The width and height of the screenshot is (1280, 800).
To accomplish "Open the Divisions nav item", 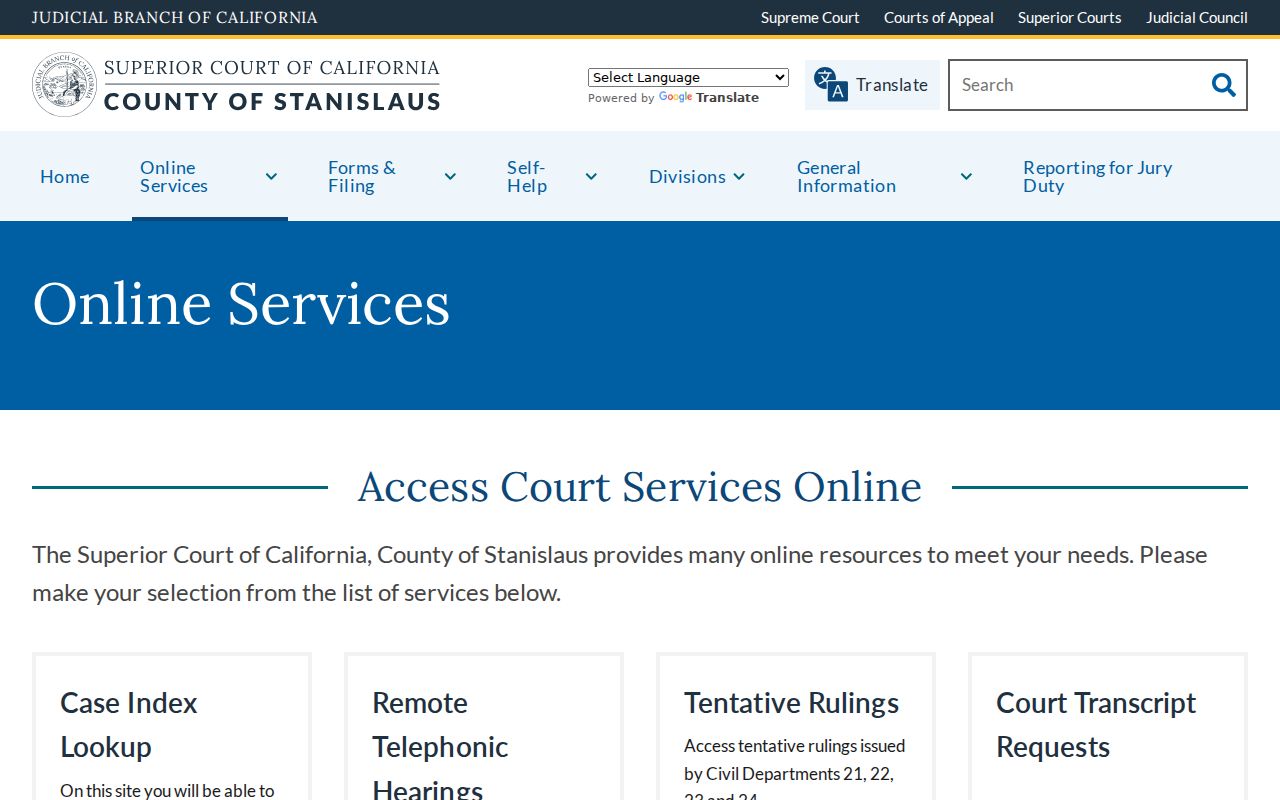I will click(687, 177).
